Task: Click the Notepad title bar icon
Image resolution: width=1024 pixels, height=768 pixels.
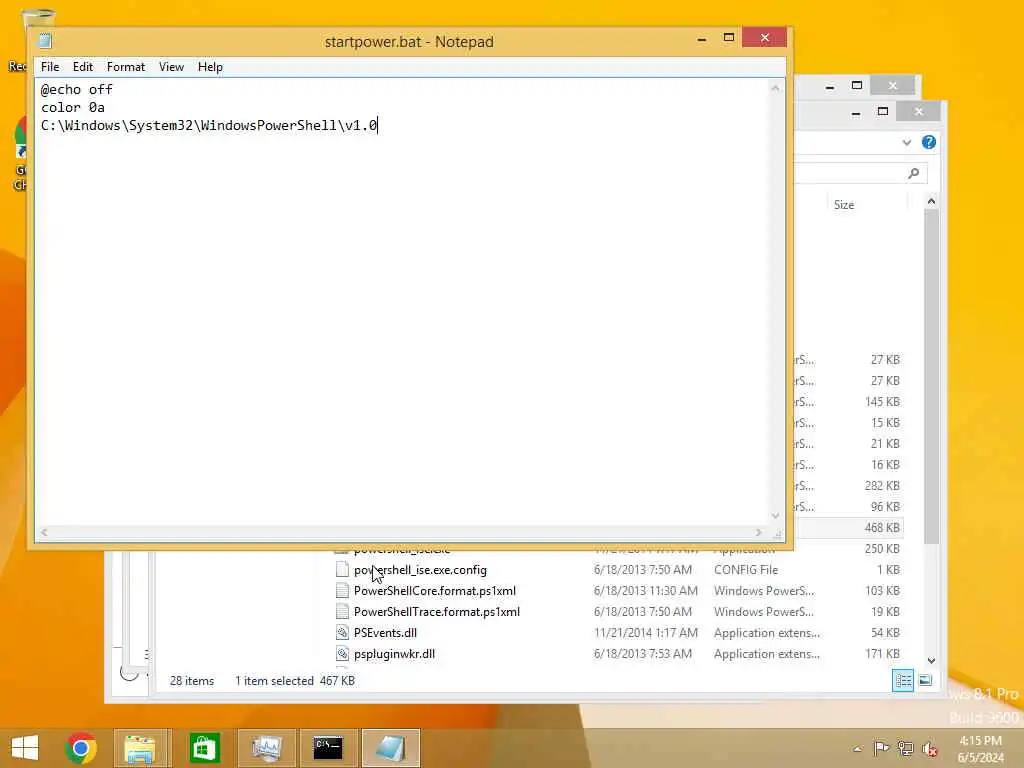Action: 45,41
